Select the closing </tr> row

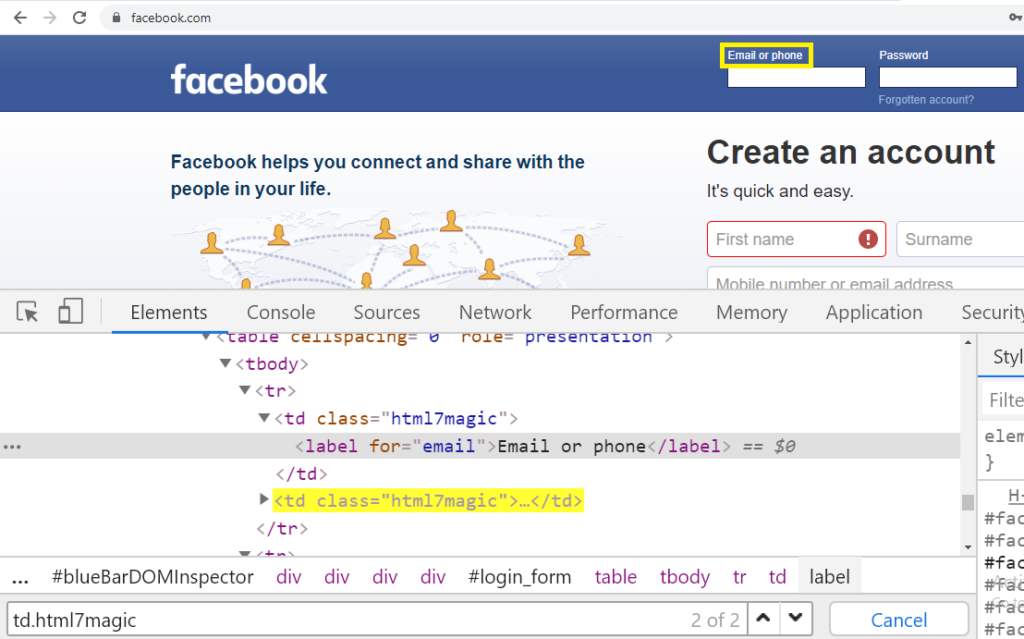(x=281, y=528)
